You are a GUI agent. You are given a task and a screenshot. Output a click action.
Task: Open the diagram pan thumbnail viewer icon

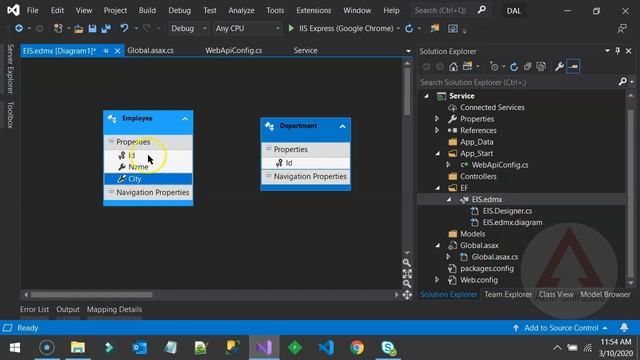(407, 295)
